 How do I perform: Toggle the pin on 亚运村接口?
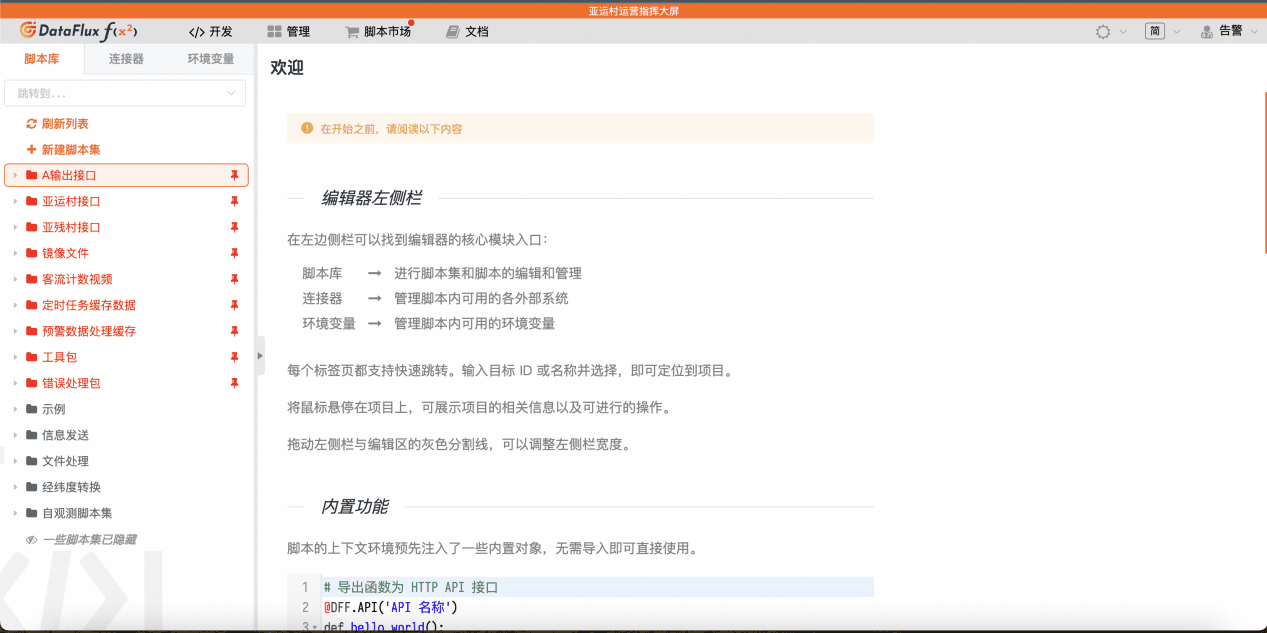pyautogui.click(x=235, y=201)
